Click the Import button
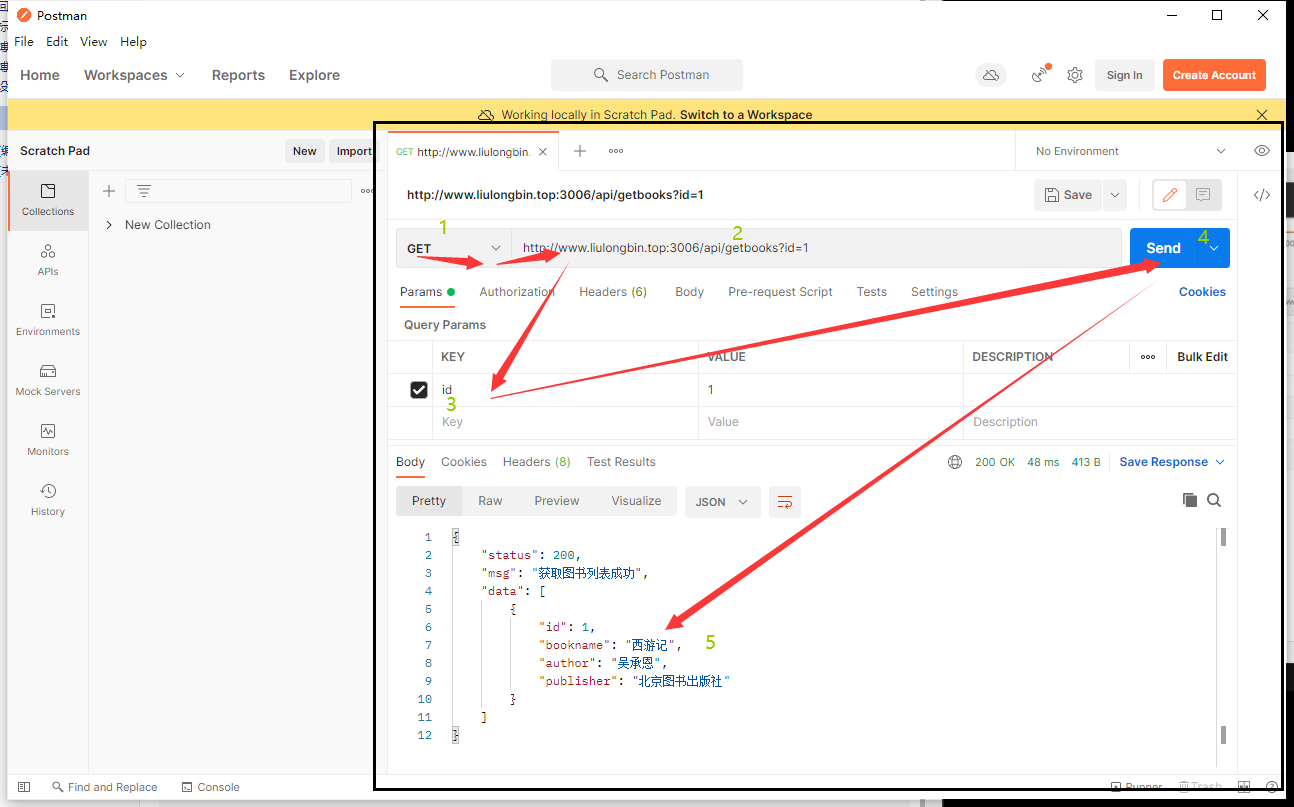1294x807 pixels. (352, 151)
